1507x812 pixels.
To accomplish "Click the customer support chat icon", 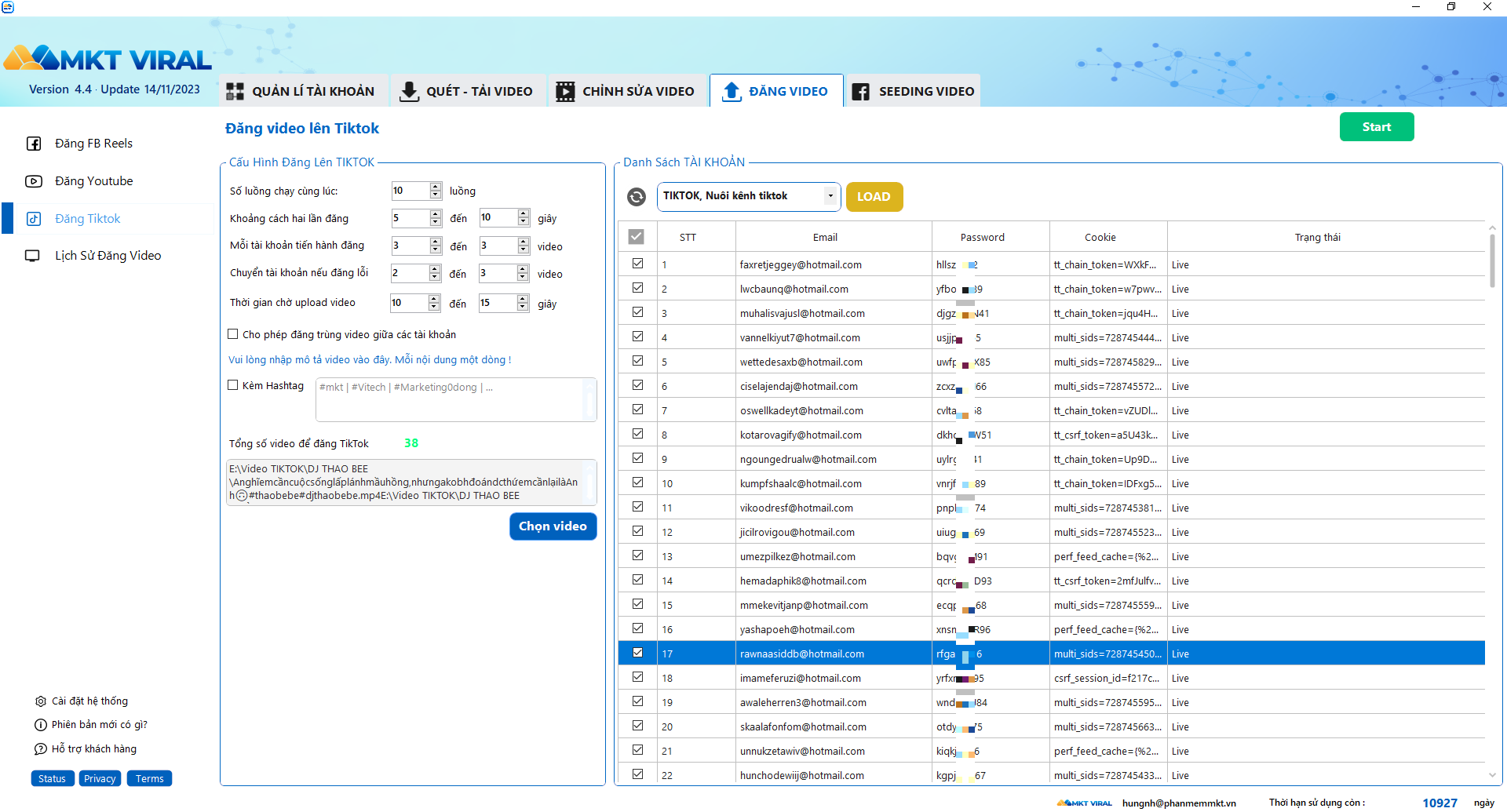I will click(x=41, y=749).
